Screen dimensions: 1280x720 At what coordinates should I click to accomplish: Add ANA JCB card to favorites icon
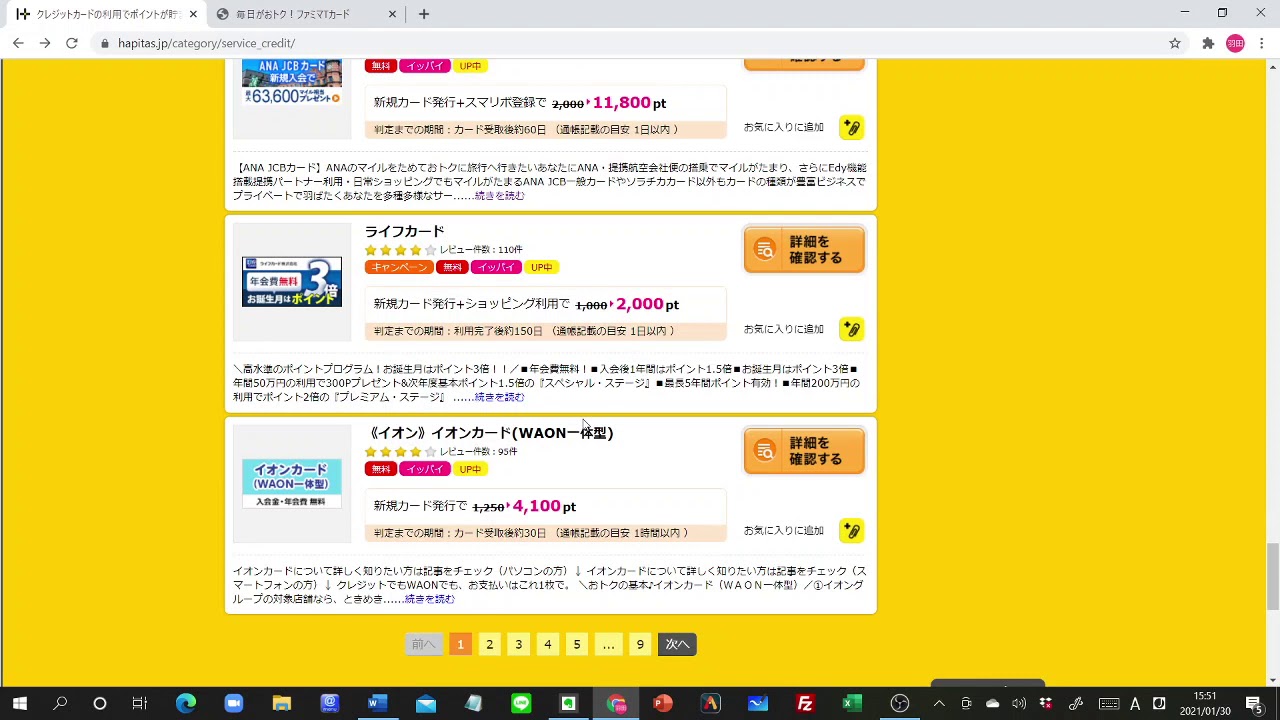(851, 127)
